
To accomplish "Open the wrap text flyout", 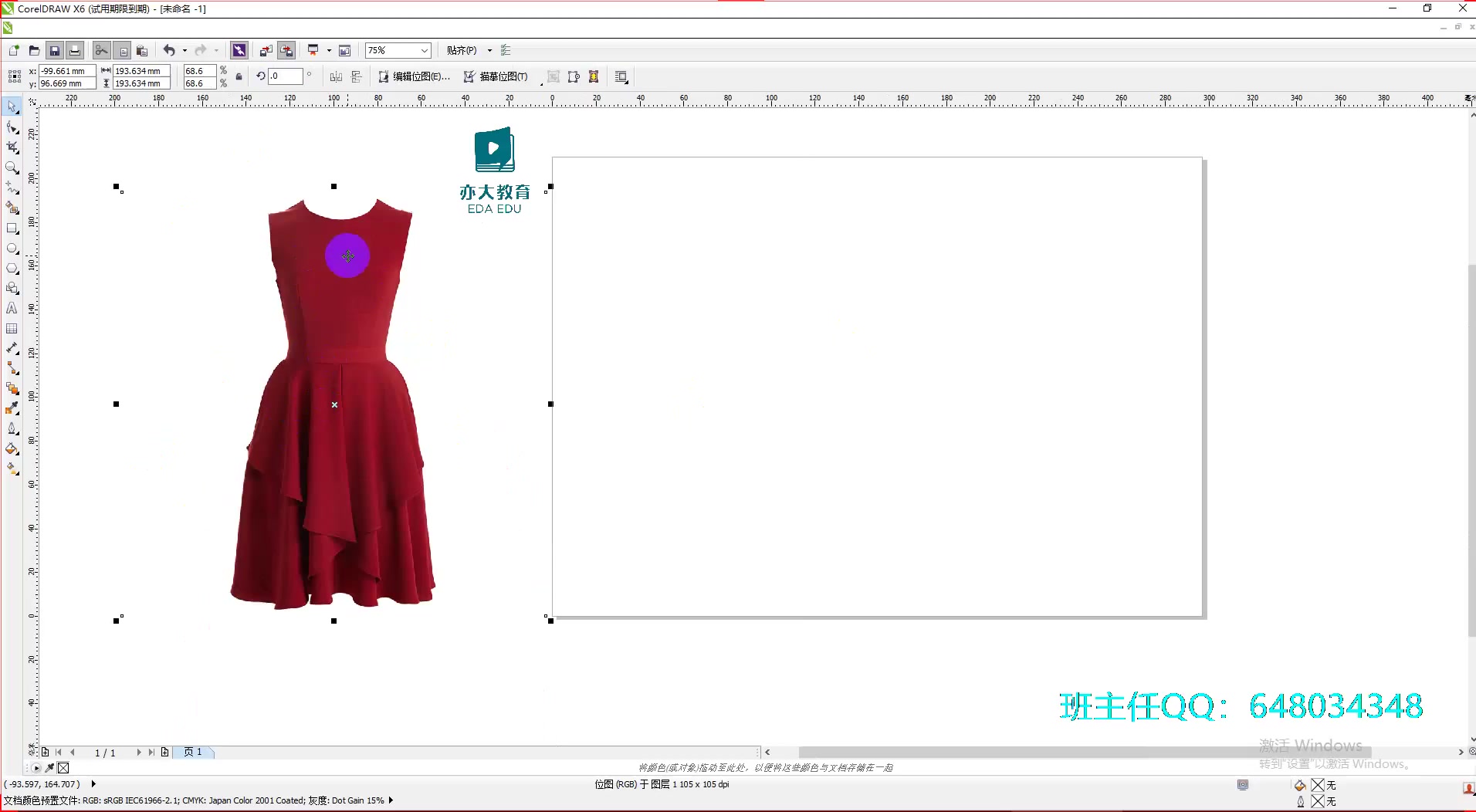I will tap(621, 76).
